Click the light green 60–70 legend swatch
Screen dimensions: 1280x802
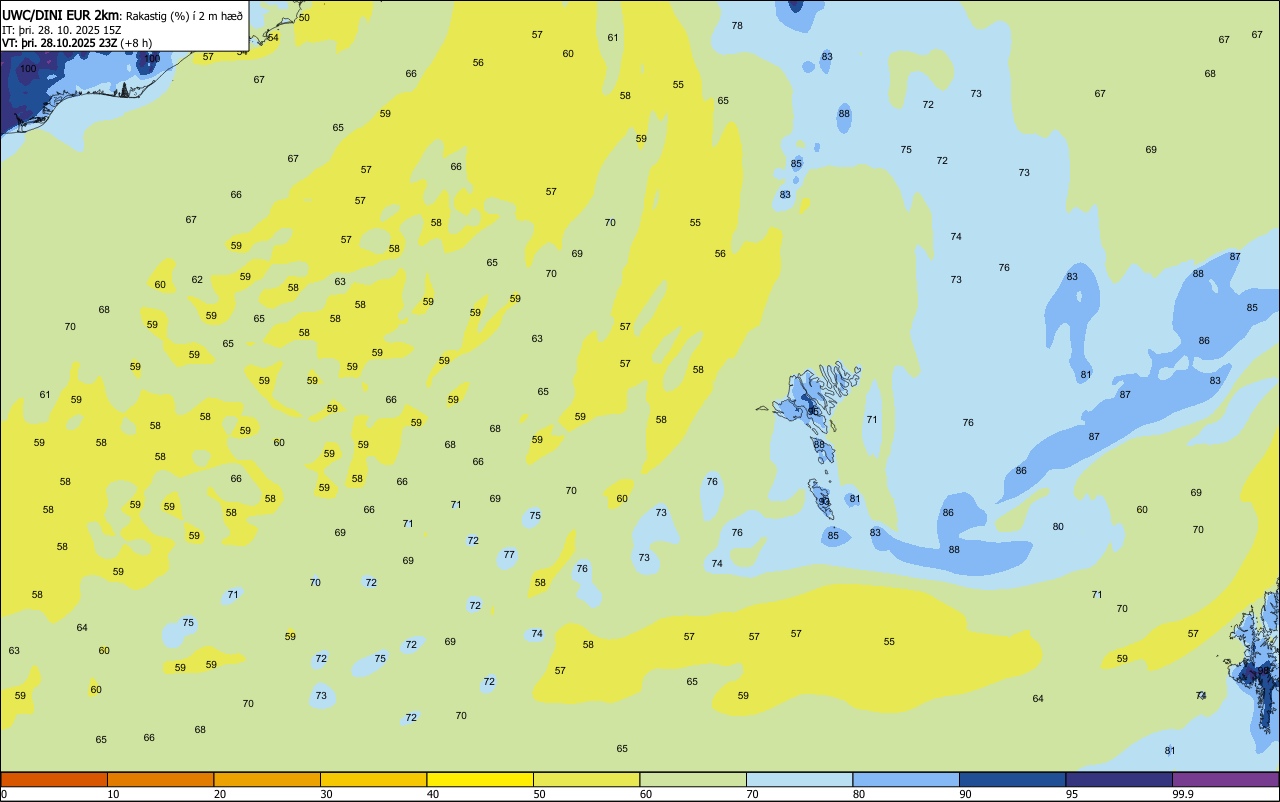pyautogui.click(x=693, y=779)
